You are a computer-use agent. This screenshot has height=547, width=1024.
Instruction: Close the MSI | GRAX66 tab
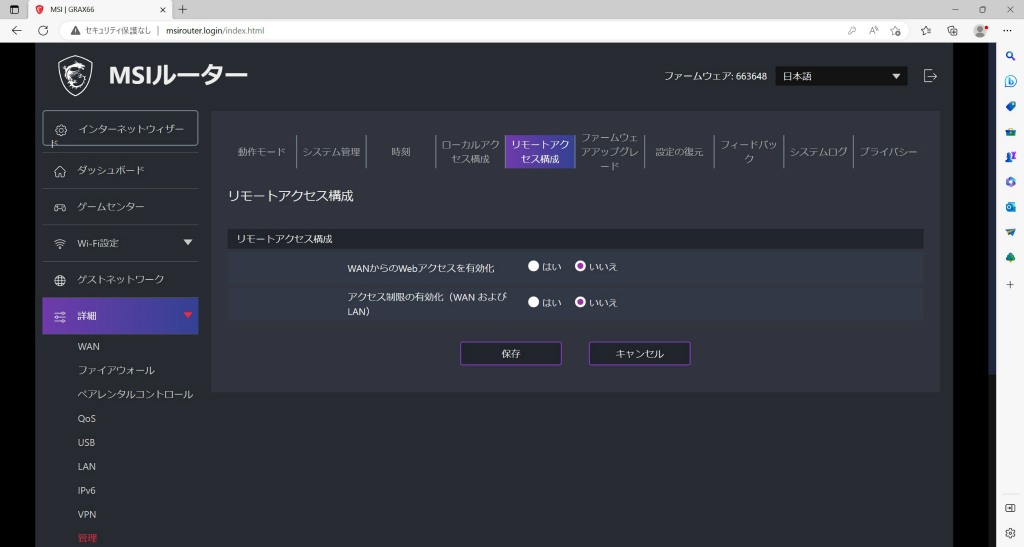pos(163,10)
